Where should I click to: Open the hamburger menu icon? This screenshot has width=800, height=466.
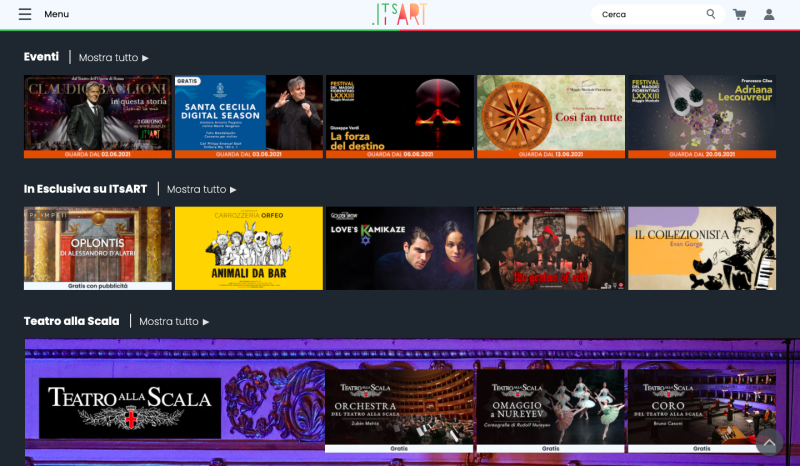pos(25,14)
